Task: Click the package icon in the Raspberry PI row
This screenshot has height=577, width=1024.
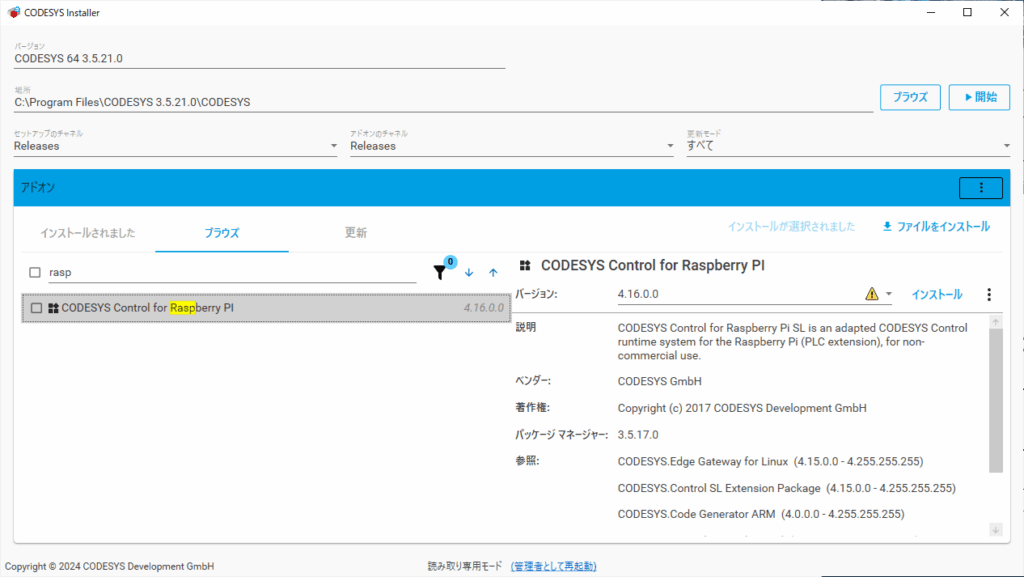Action: (54, 308)
